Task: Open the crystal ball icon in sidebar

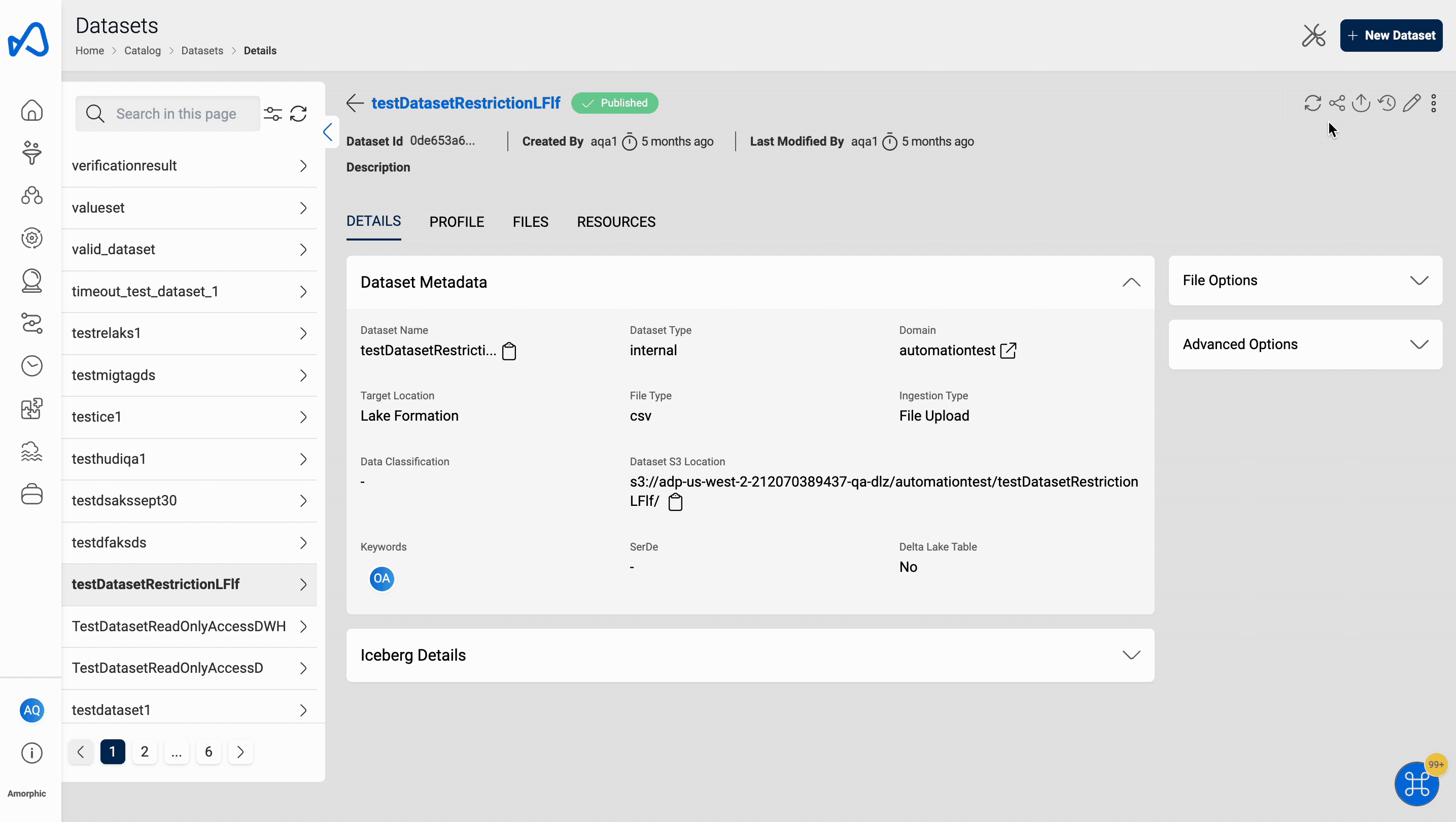Action: click(31, 281)
